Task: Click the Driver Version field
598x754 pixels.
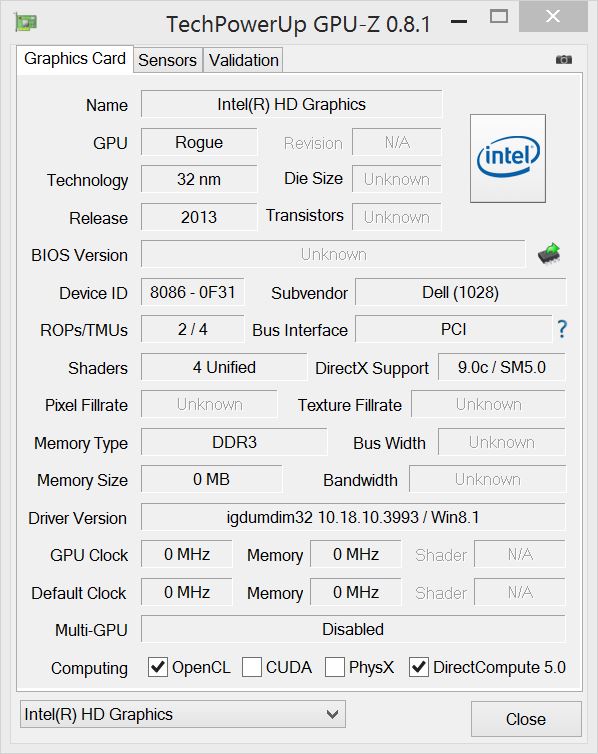Action: [353, 517]
